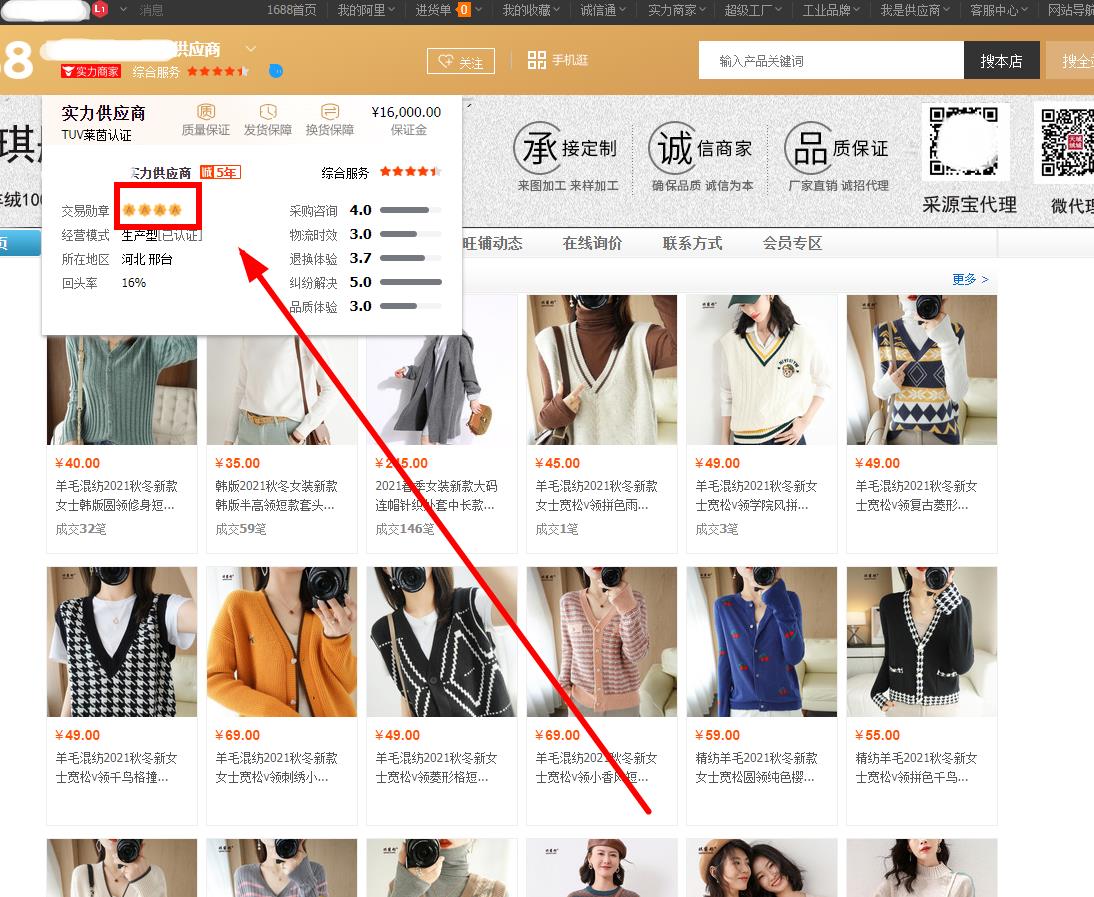
Task: Click the 实力商家 red badge
Action: point(91,71)
